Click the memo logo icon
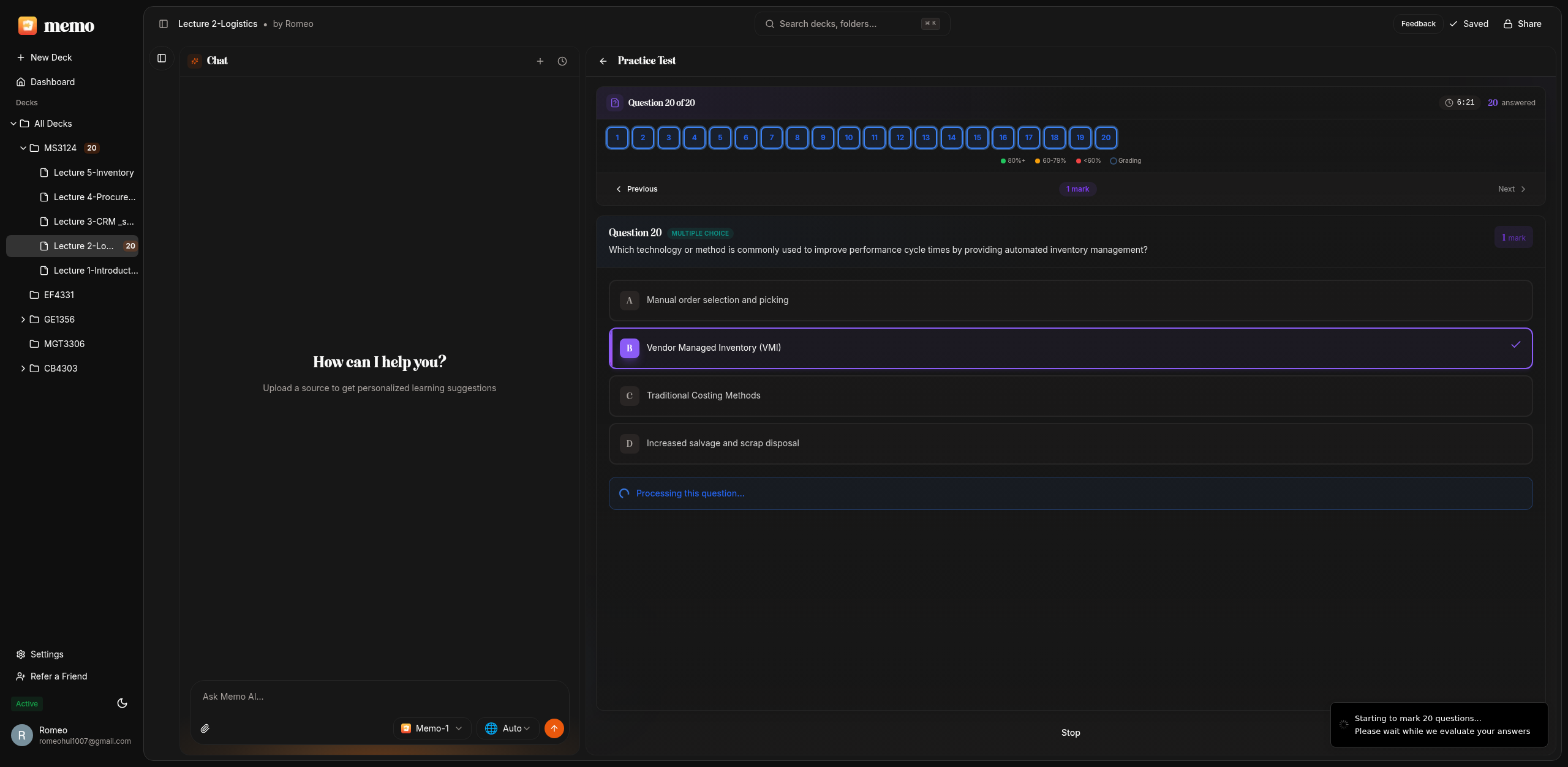 pyautogui.click(x=27, y=25)
